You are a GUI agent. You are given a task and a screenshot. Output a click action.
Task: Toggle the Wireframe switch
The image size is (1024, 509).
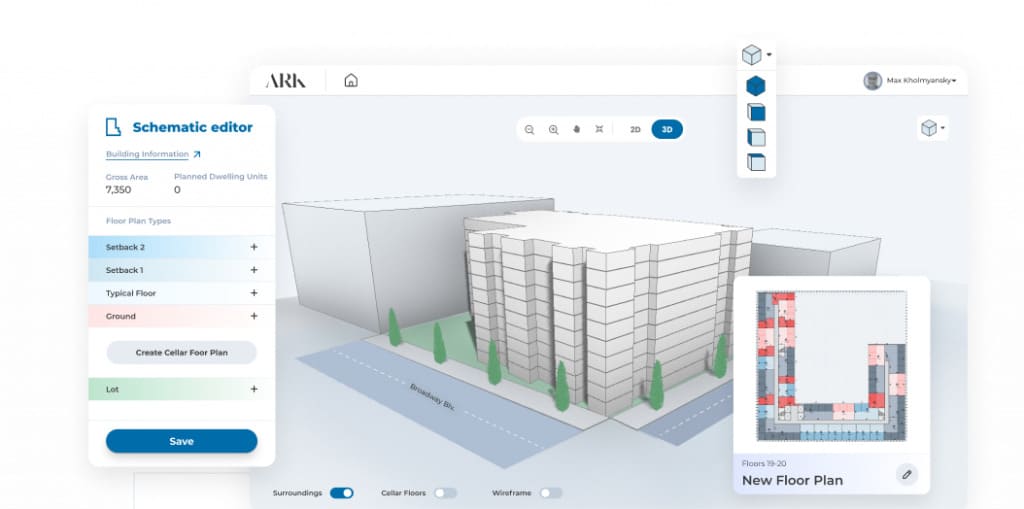[551, 493]
